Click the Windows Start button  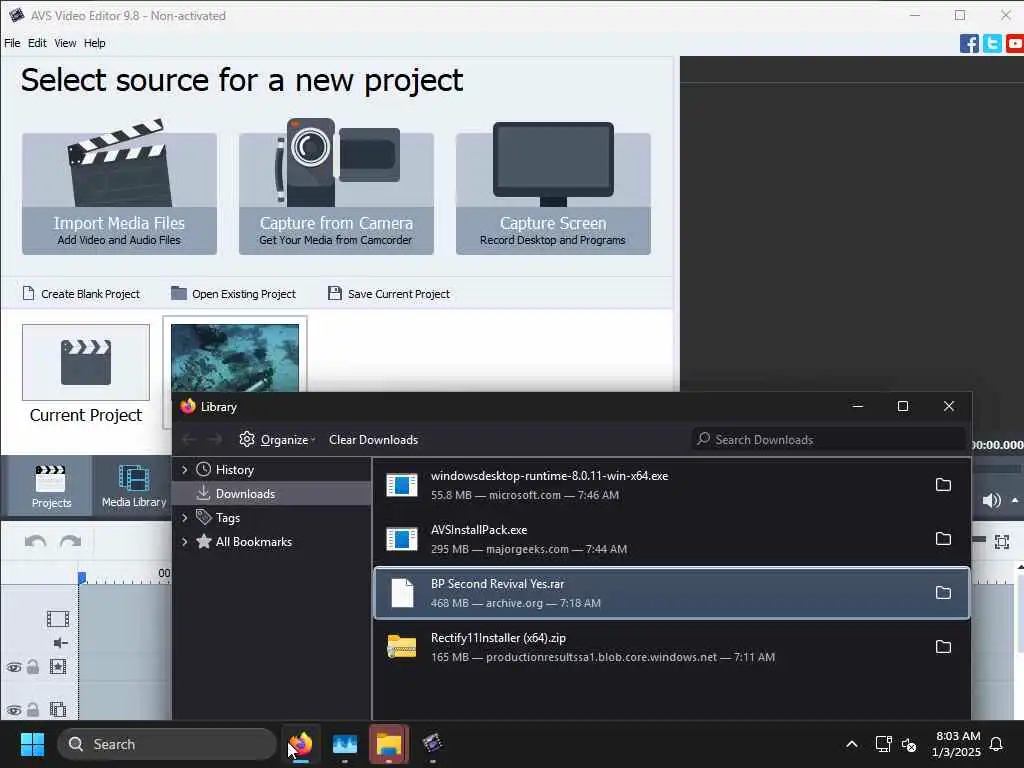tap(32, 744)
